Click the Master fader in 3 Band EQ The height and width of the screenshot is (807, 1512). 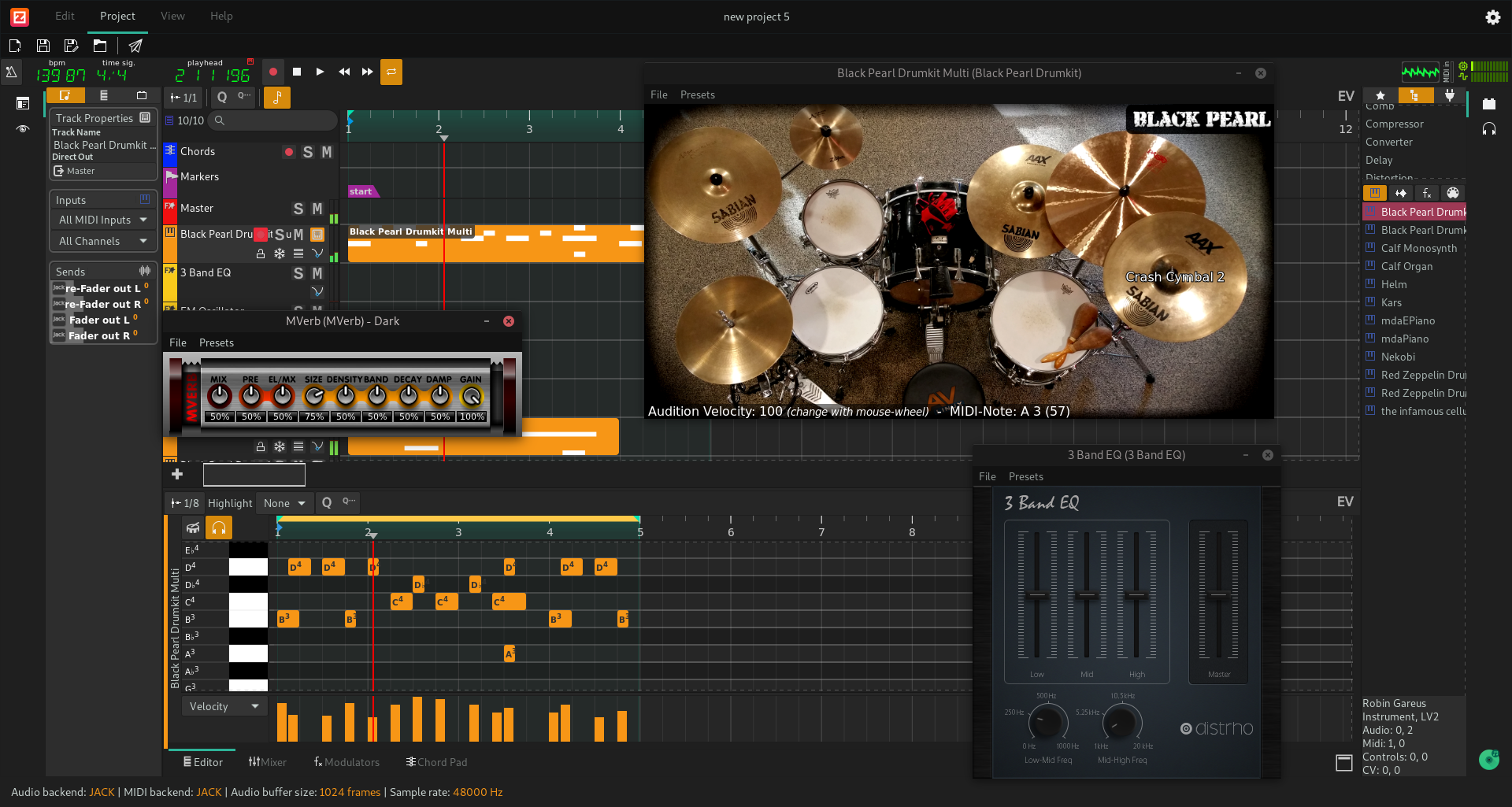pyautogui.click(x=1218, y=595)
